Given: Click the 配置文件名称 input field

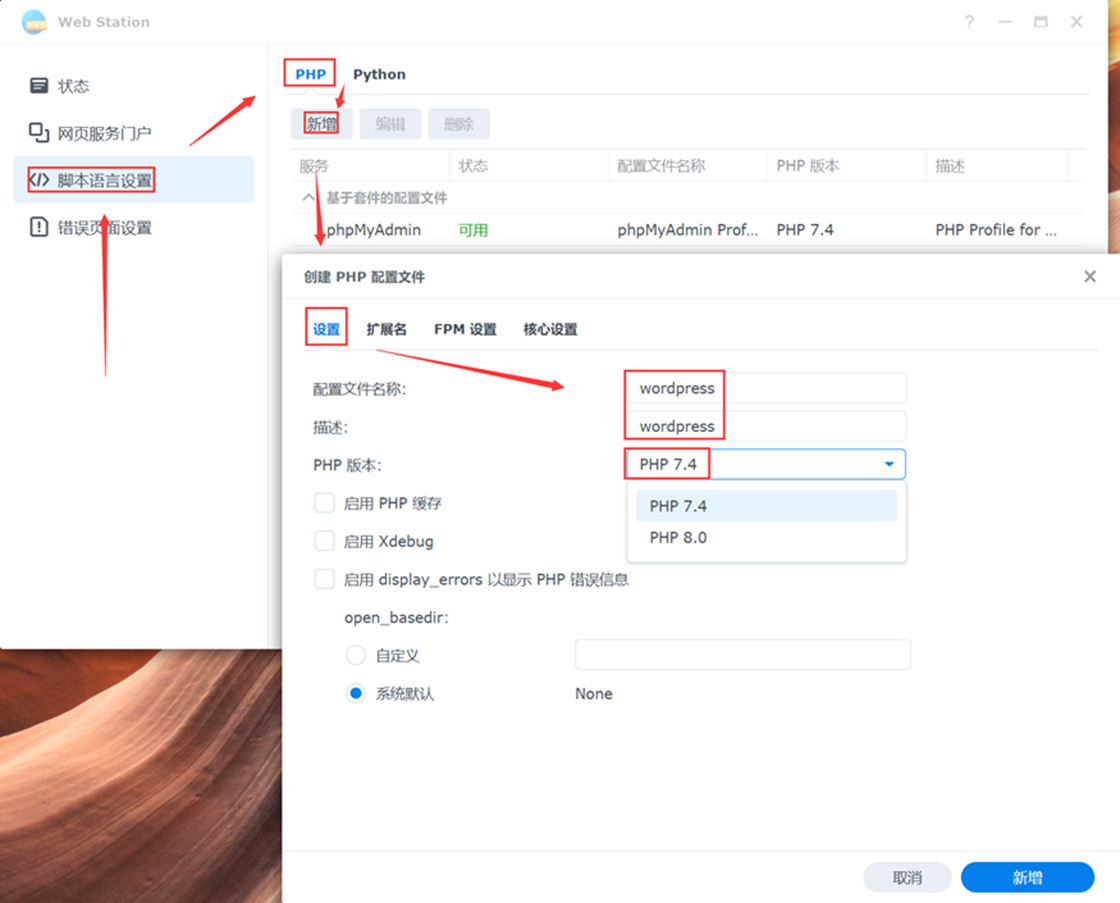Looking at the screenshot, I should (766, 388).
